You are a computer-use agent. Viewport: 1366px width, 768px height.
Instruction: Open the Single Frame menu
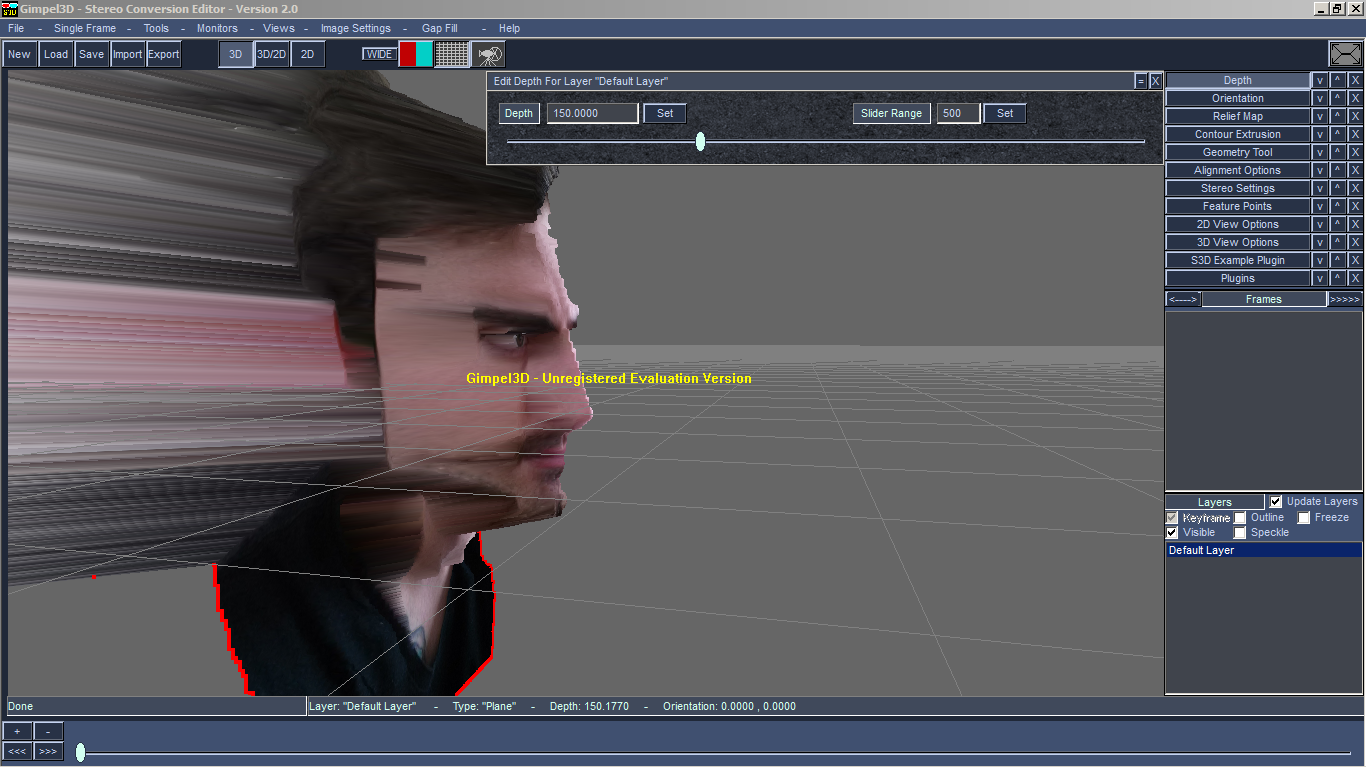tap(85, 29)
